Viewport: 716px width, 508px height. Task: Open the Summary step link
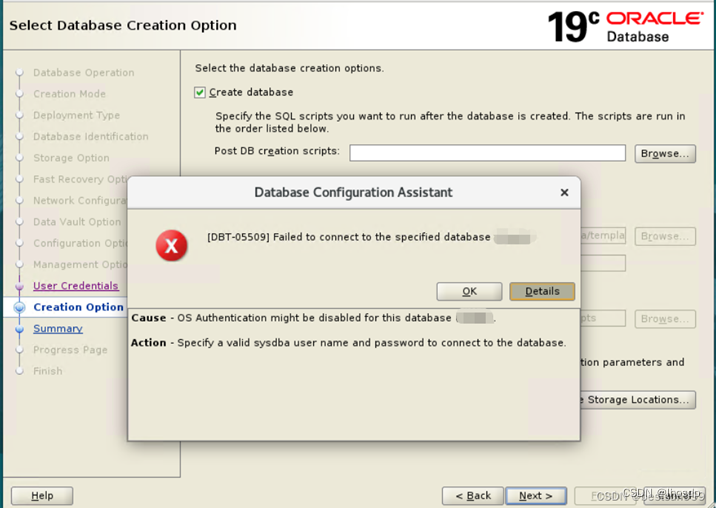click(58, 328)
